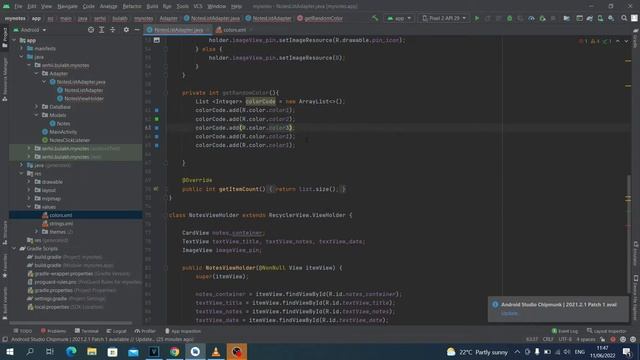Image resolution: width=640 pixels, height=360 pixels.
Task: Open VLC media player from taskbar
Action: (216, 352)
